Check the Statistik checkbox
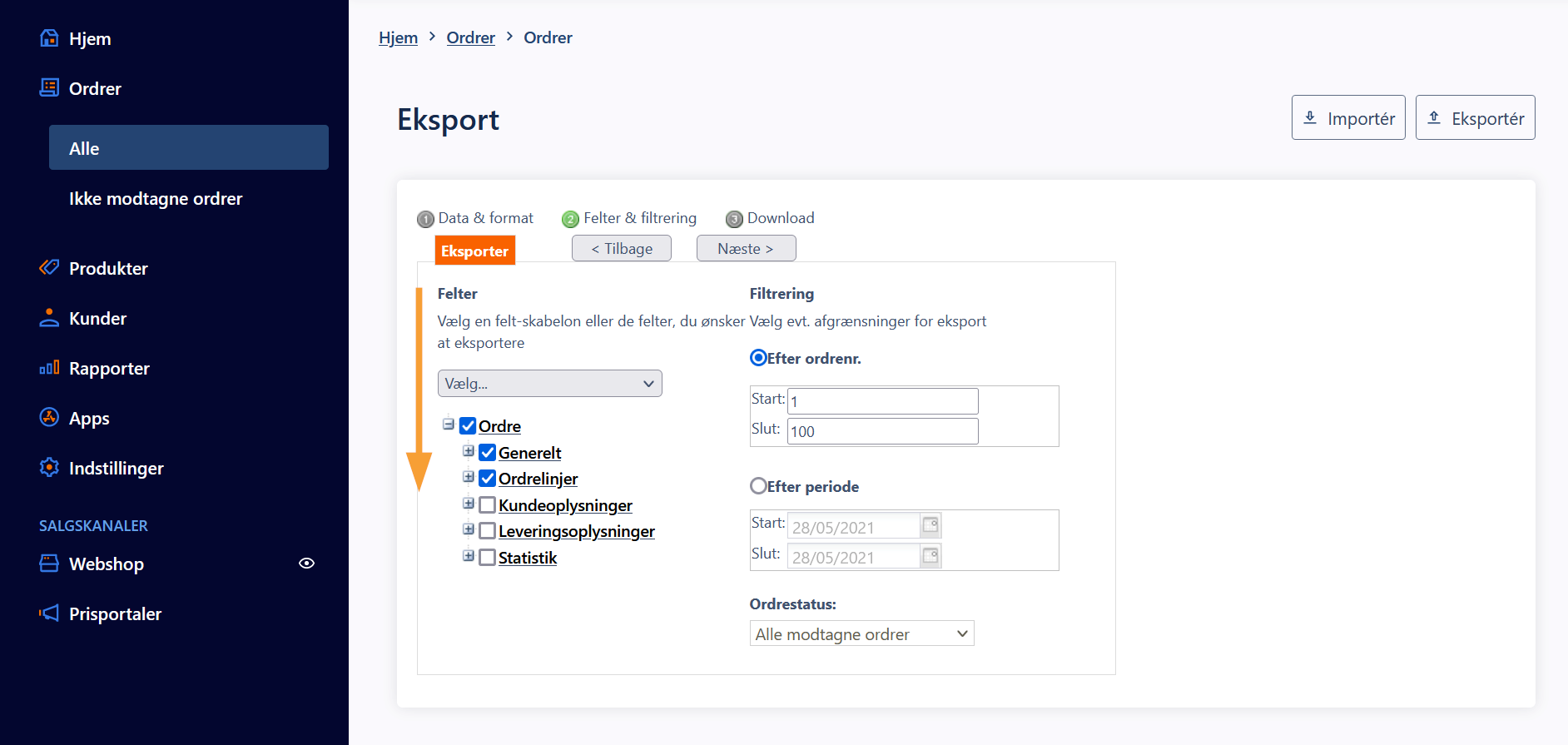 pyautogui.click(x=488, y=558)
